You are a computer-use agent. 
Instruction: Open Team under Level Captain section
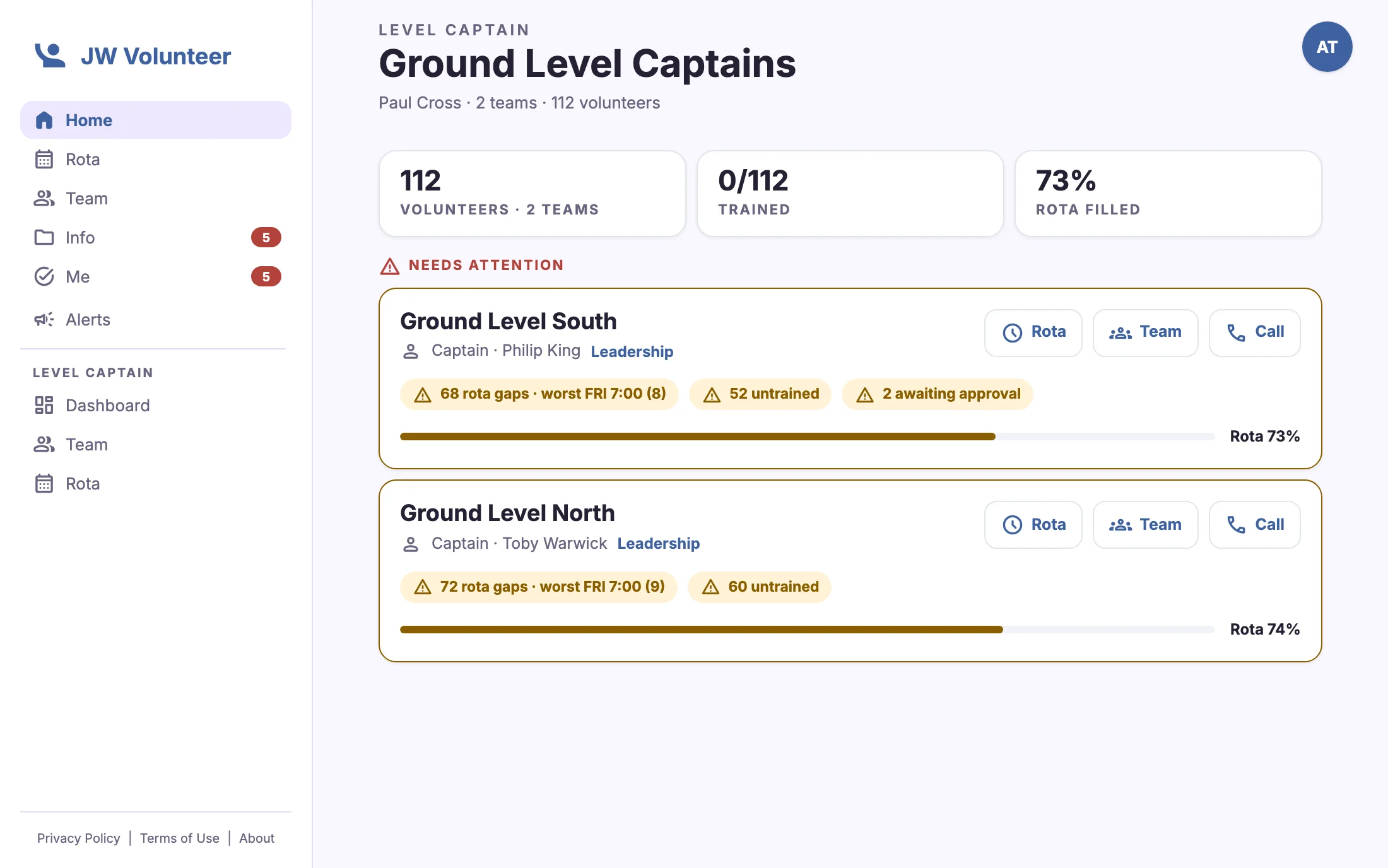tap(156, 444)
